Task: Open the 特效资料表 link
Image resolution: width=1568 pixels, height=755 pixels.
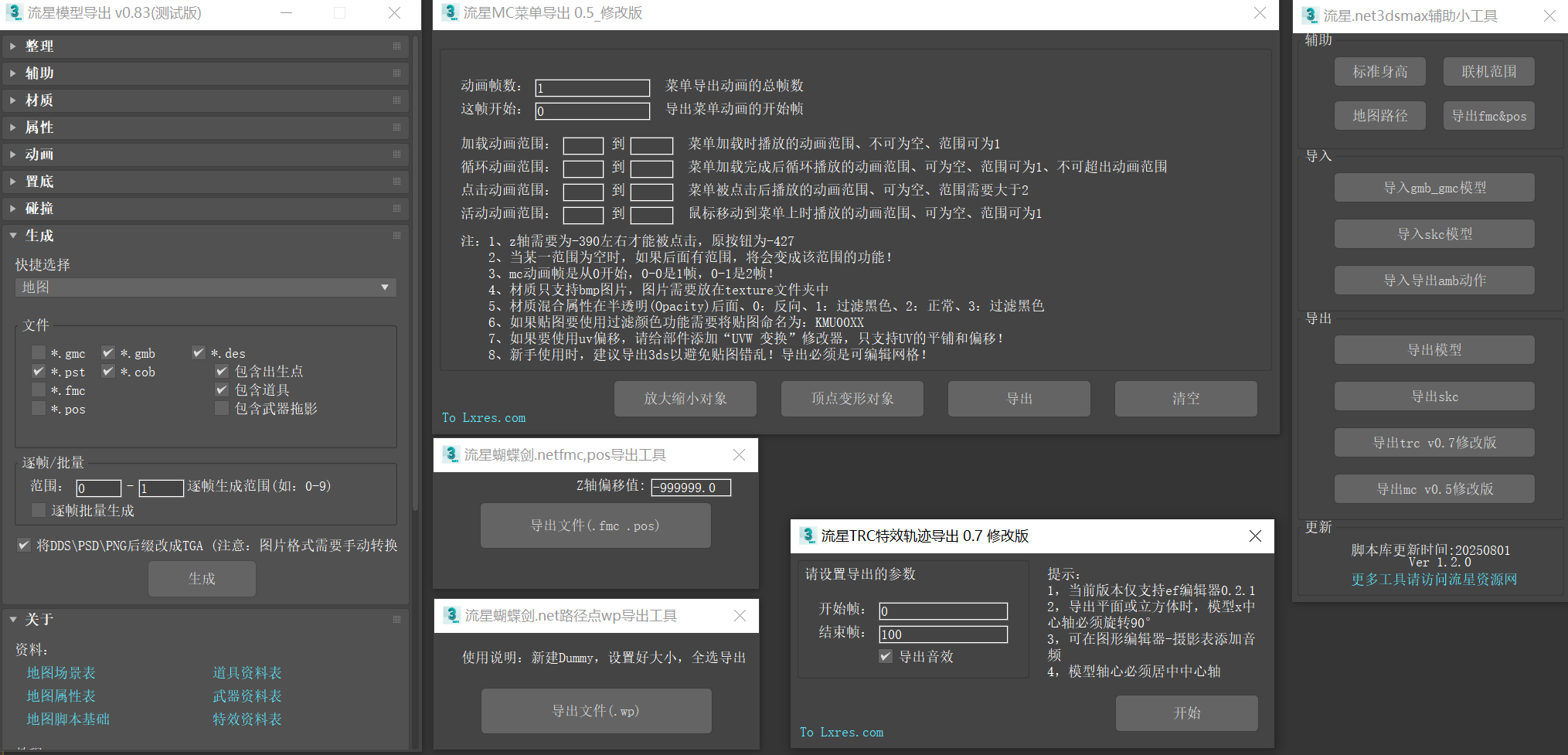Action: pyautogui.click(x=247, y=719)
